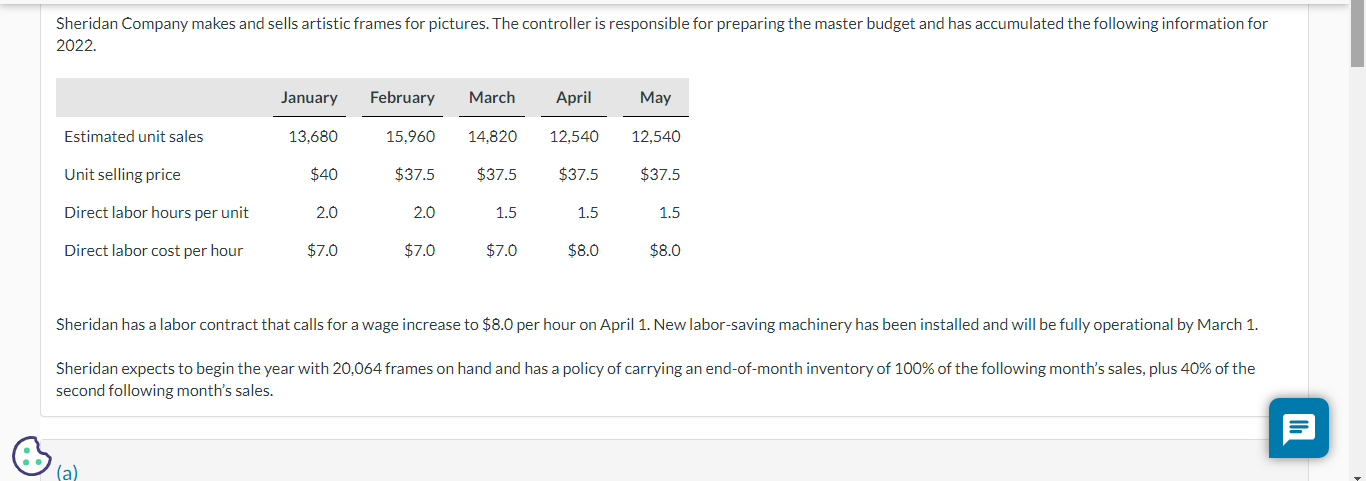Click the Direct labor cost per hour label
The height and width of the screenshot is (481, 1366).
pos(153,250)
